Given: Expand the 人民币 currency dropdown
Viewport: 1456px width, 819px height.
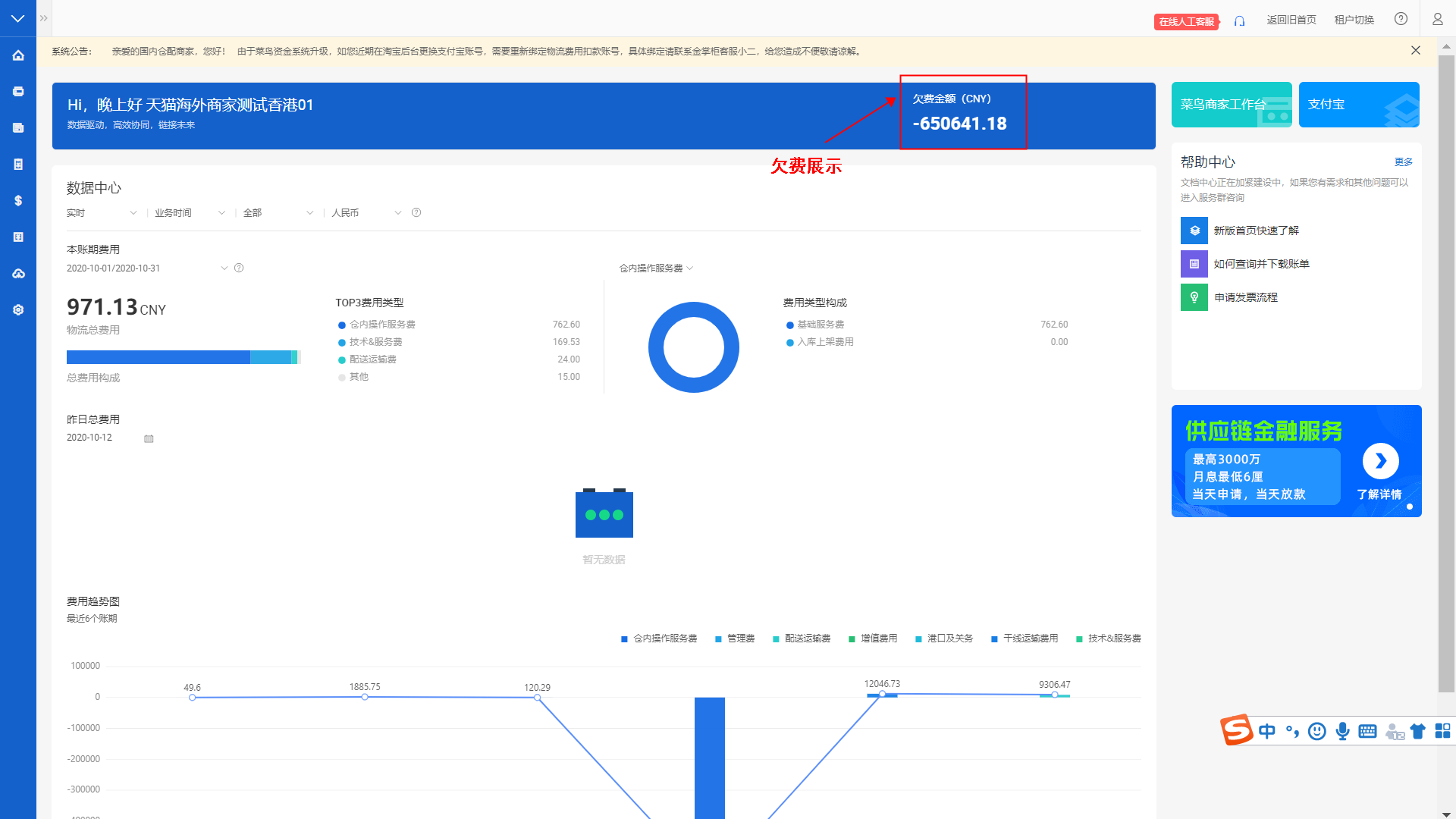Looking at the screenshot, I should coord(366,213).
